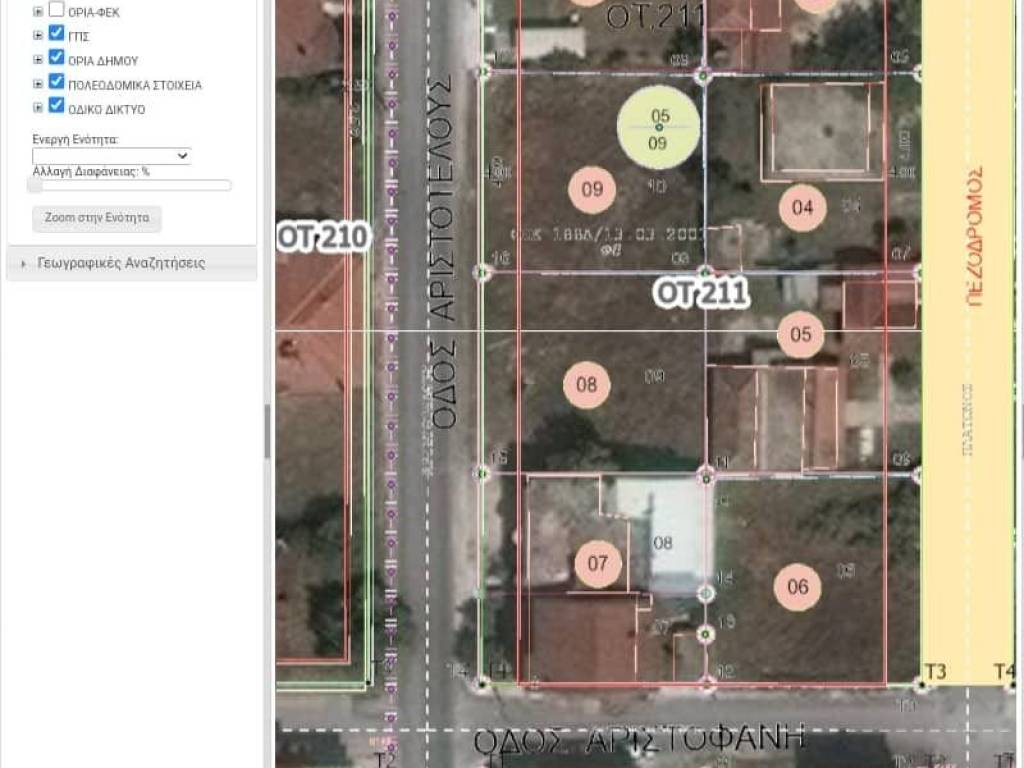
Task: Enable the ΟΡΙΑ-ΦΕΚ layer checkbox
Action: pos(57,10)
